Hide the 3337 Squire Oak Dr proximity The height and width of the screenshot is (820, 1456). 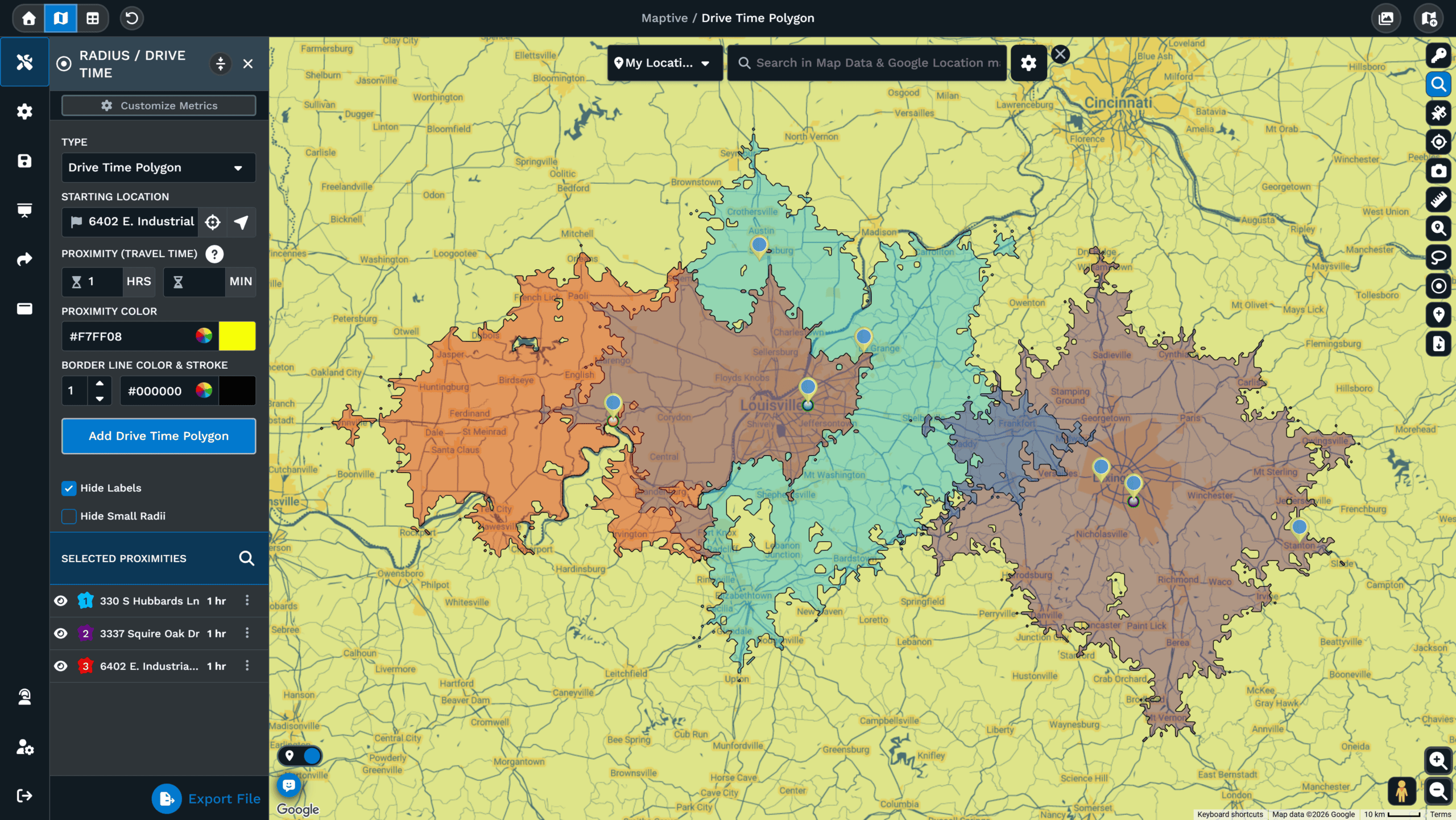(x=61, y=633)
